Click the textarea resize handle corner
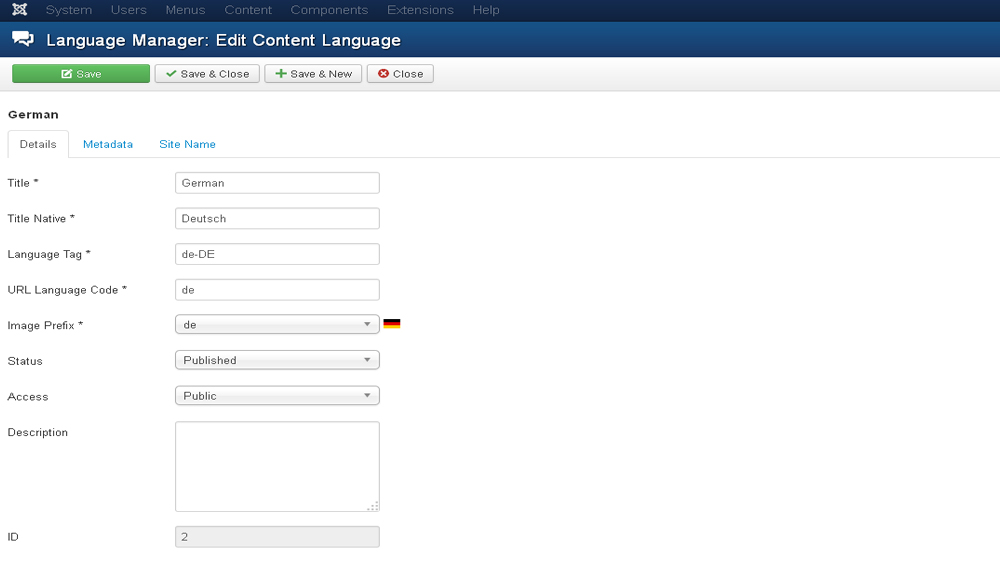Viewport: 1000px width, 563px height. pos(374,506)
